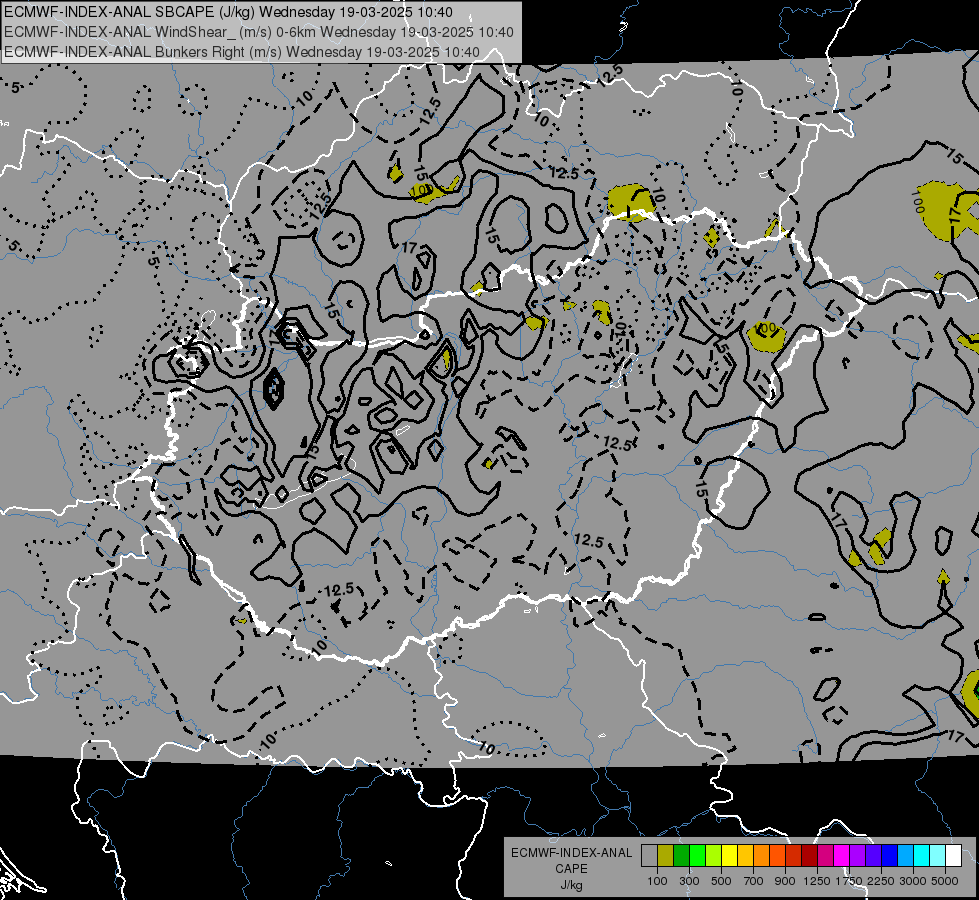The image size is (979, 900).
Task: Click the 5000 legend value
Action: 945,881
